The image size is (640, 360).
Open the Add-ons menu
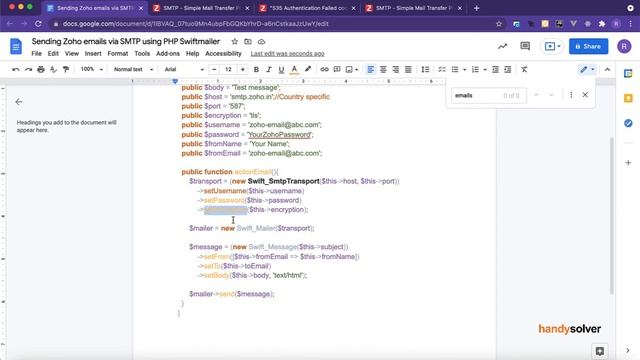click(x=168, y=53)
